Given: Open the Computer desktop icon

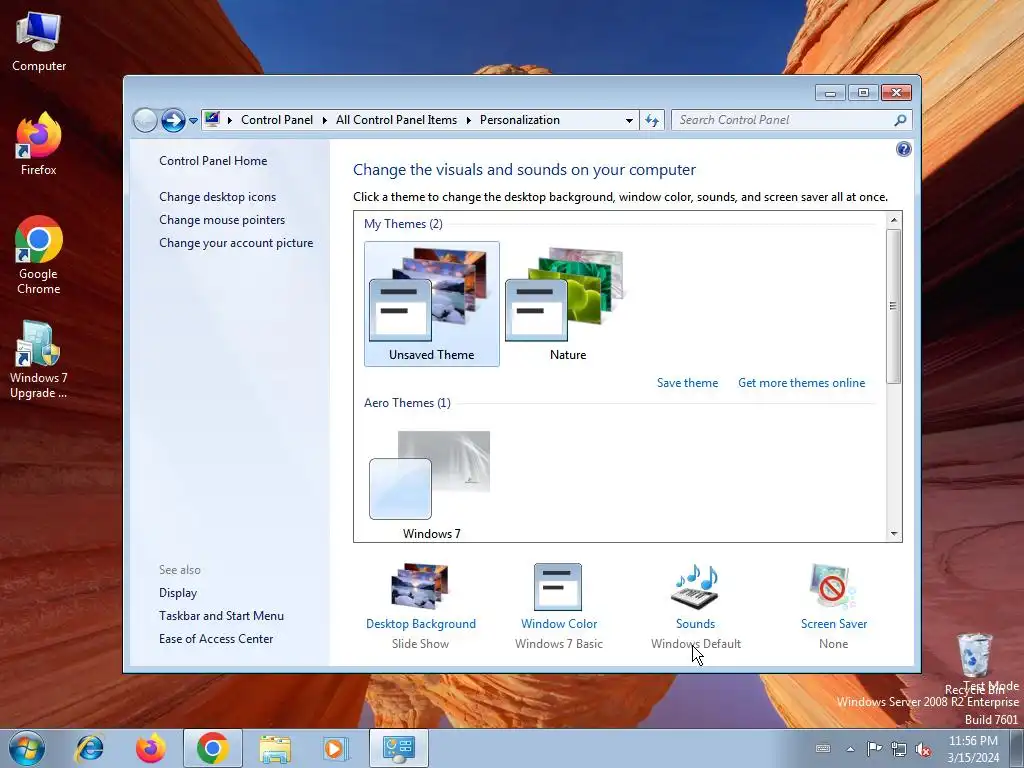Looking at the screenshot, I should 39,42.
